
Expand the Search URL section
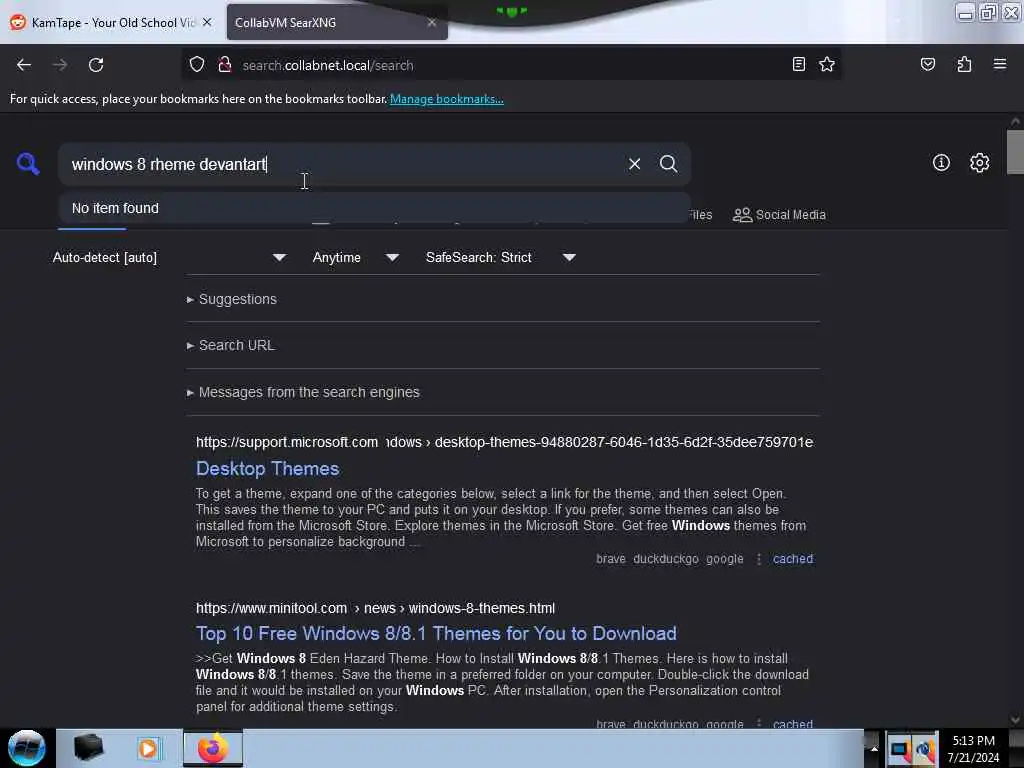231,345
